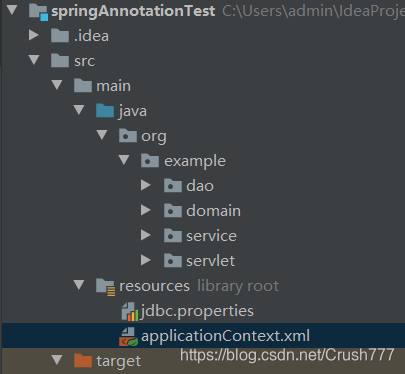405x374 pixels.
Task: Select the springAnnotationTest project name
Action: pyautogui.click(x=133, y=12)
